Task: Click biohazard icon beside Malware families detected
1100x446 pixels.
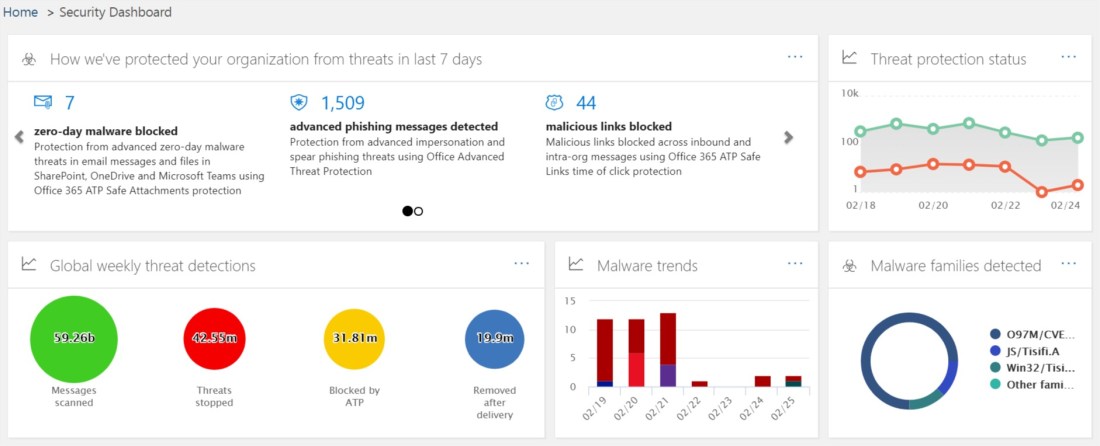Action: (849, 265)
